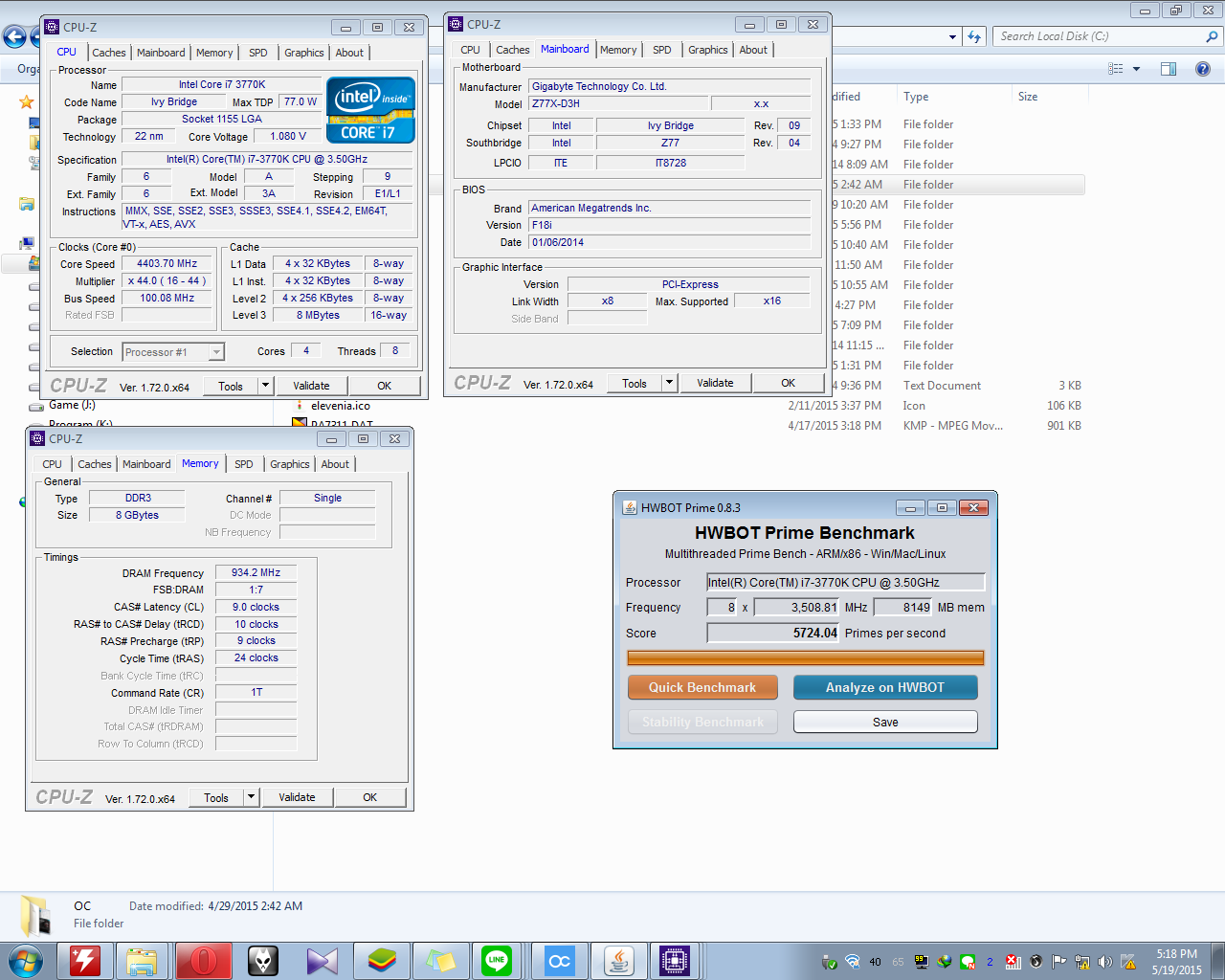Open Graphics tab in Mainboard CPU-Z window
This screenshot has width=1225, height=980.
(708, 50)
